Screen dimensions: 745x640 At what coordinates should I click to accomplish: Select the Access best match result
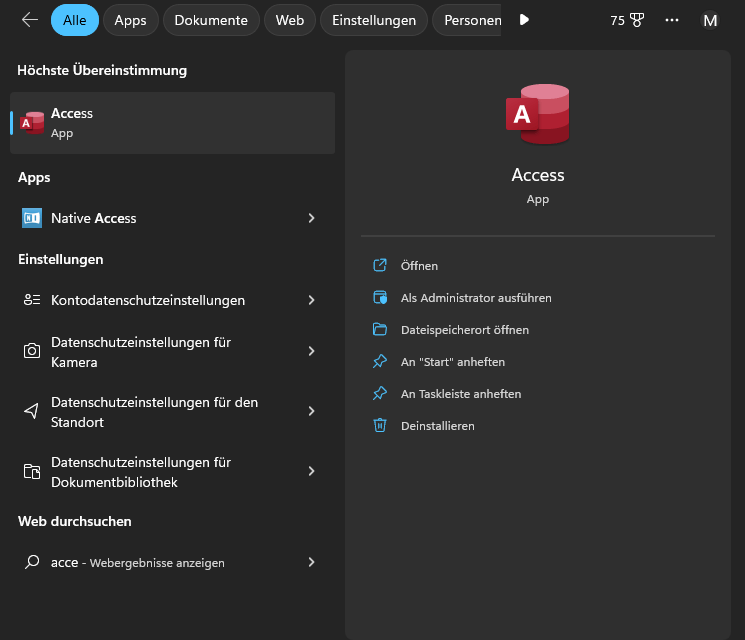pyautogui.click(x=172, y=123)
